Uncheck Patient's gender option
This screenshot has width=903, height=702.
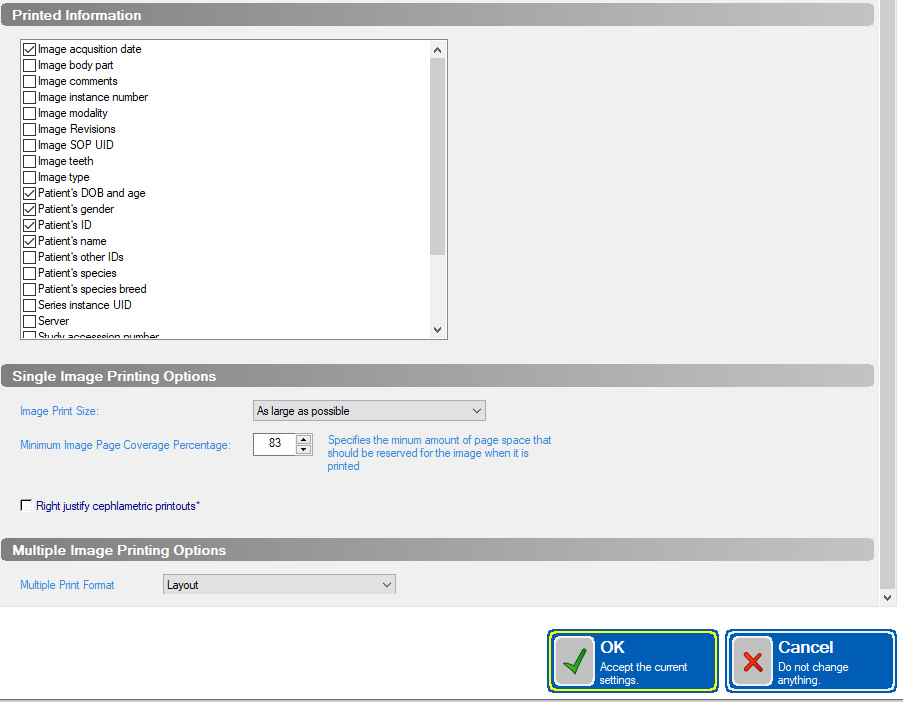coord(29,210)
